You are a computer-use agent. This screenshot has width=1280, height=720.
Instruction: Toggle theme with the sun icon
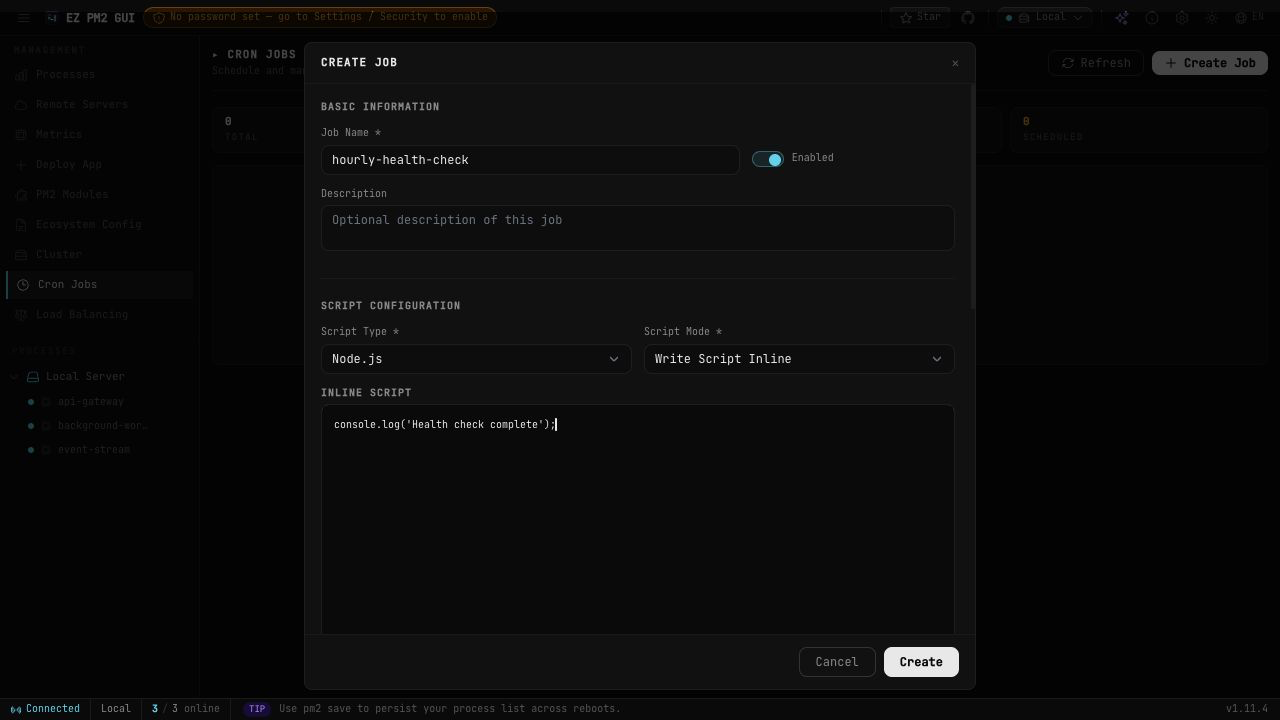coord(1212,17)
